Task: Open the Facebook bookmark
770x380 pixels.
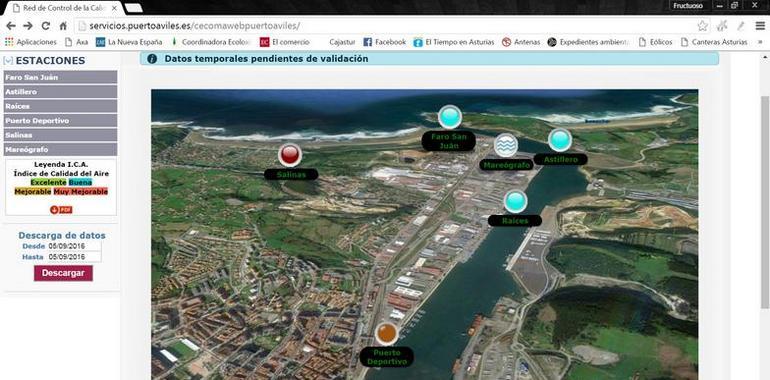Action: click(x=385, y=42)
